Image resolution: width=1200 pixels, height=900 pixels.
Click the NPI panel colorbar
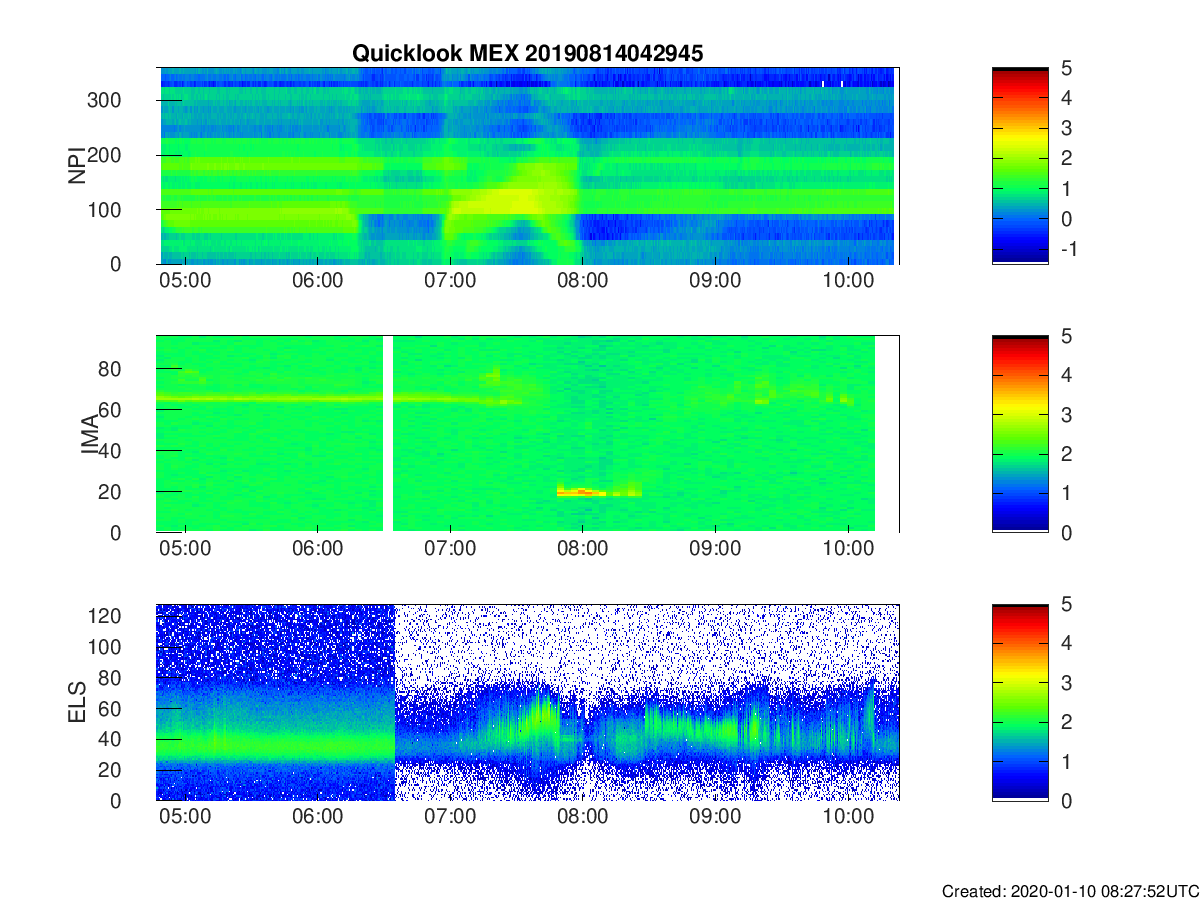click(x=1020, y=166)
